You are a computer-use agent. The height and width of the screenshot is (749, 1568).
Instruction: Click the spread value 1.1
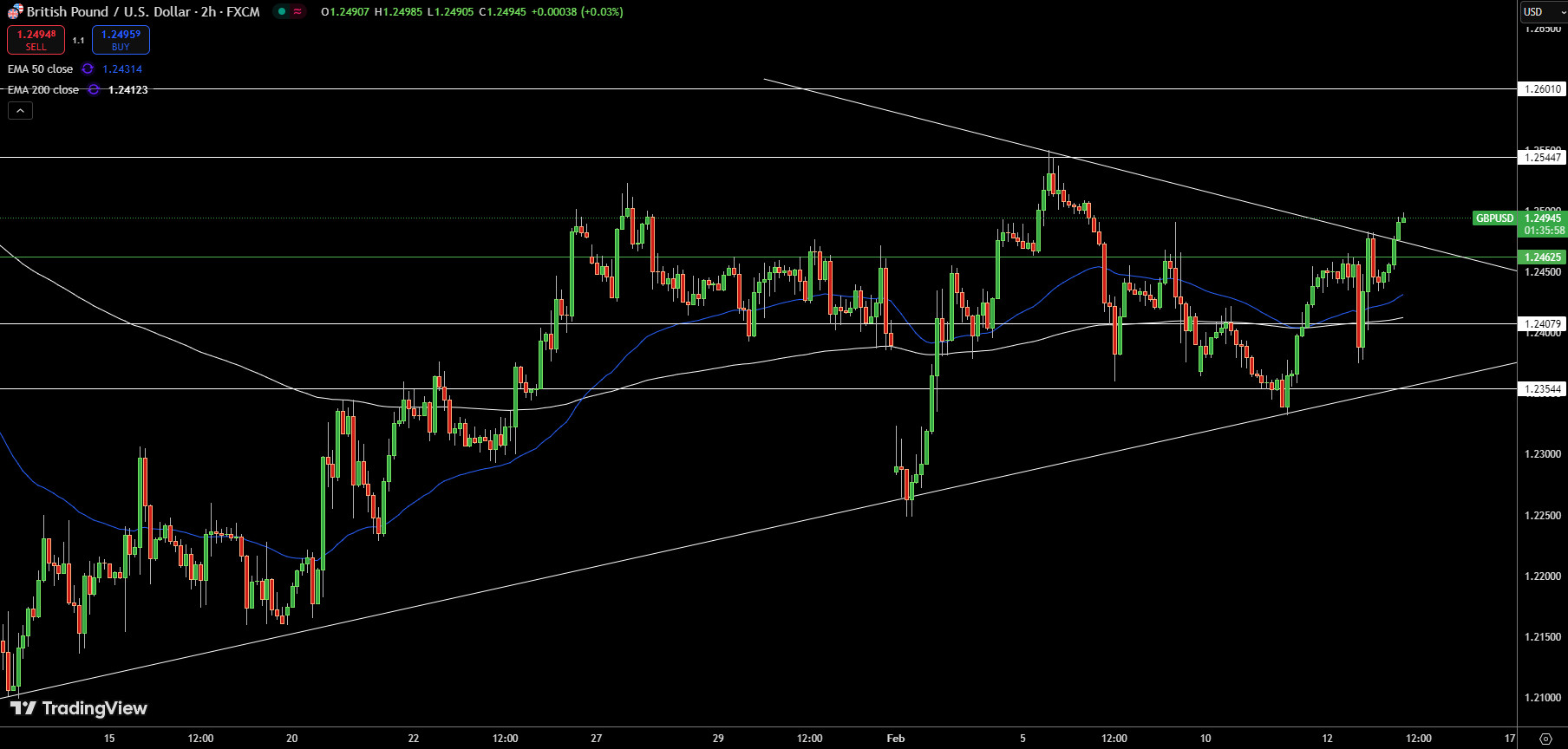point(78,41)
